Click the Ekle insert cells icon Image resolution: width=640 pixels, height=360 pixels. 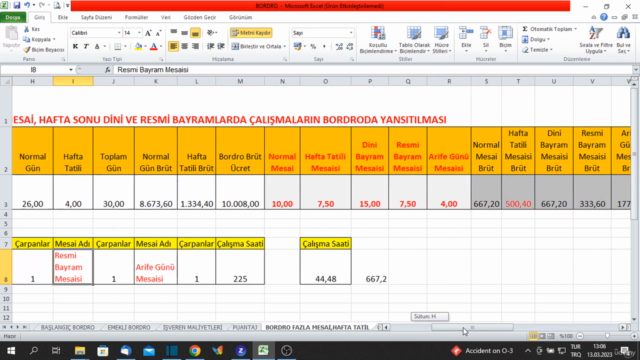[466, 33]
